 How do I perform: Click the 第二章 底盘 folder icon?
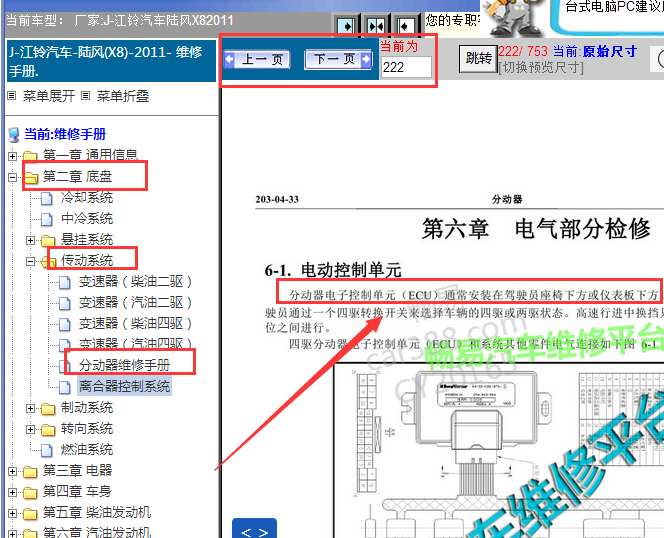[30, 177]
